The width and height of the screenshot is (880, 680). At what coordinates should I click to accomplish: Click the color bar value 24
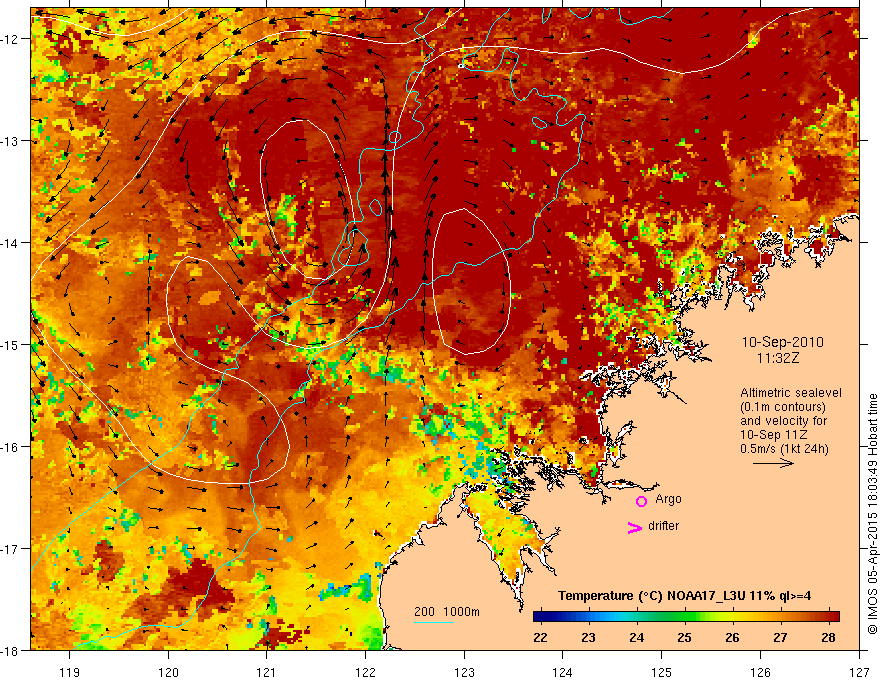click(x=636, y=638)
